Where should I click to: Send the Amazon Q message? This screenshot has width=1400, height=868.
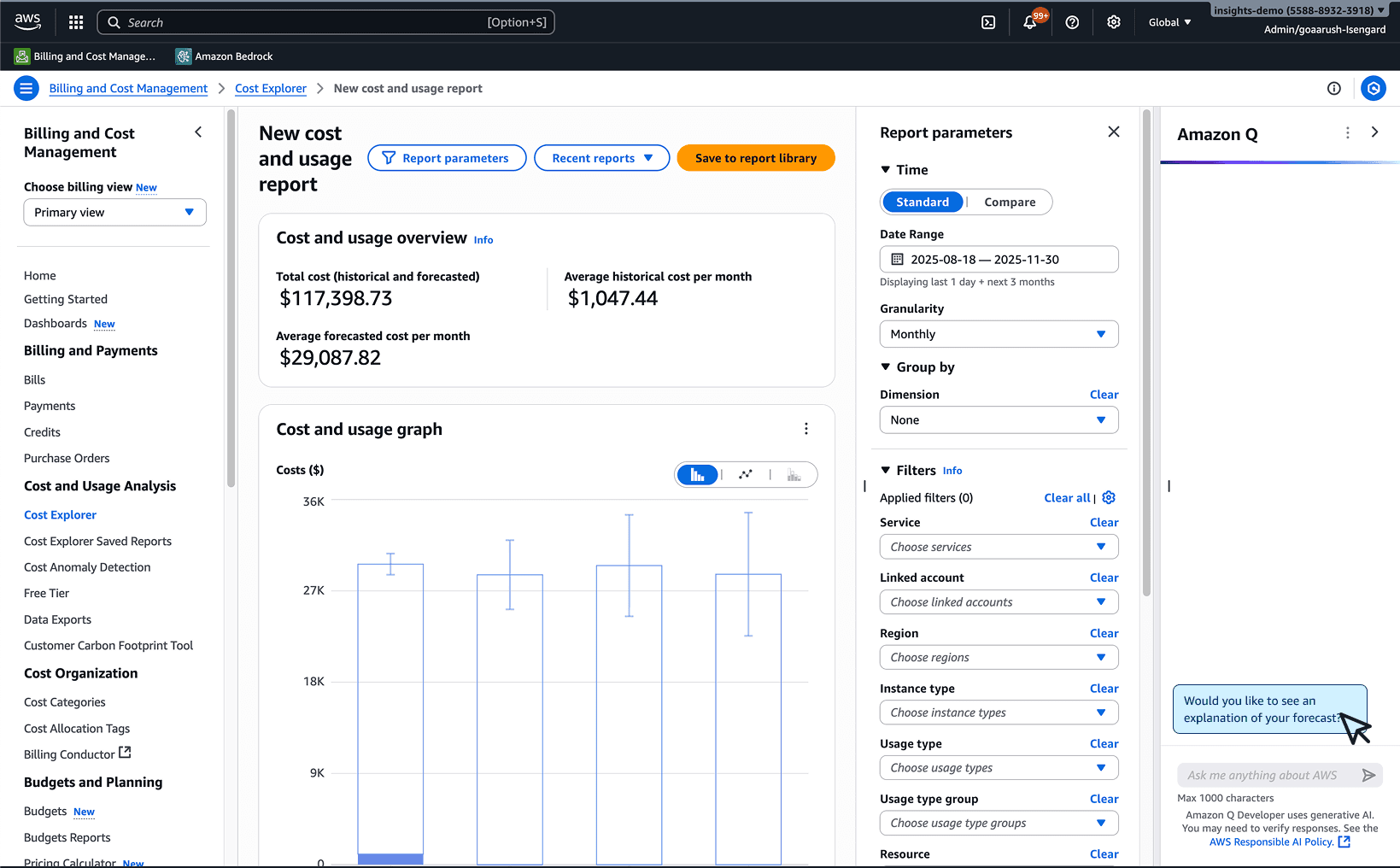(1368, 775)
